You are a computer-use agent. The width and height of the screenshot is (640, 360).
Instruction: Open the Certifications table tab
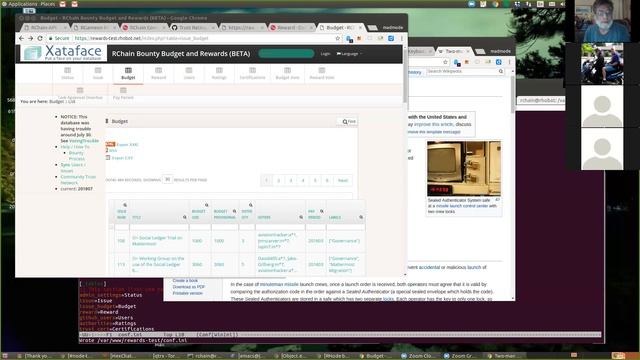tap(252, 73)
